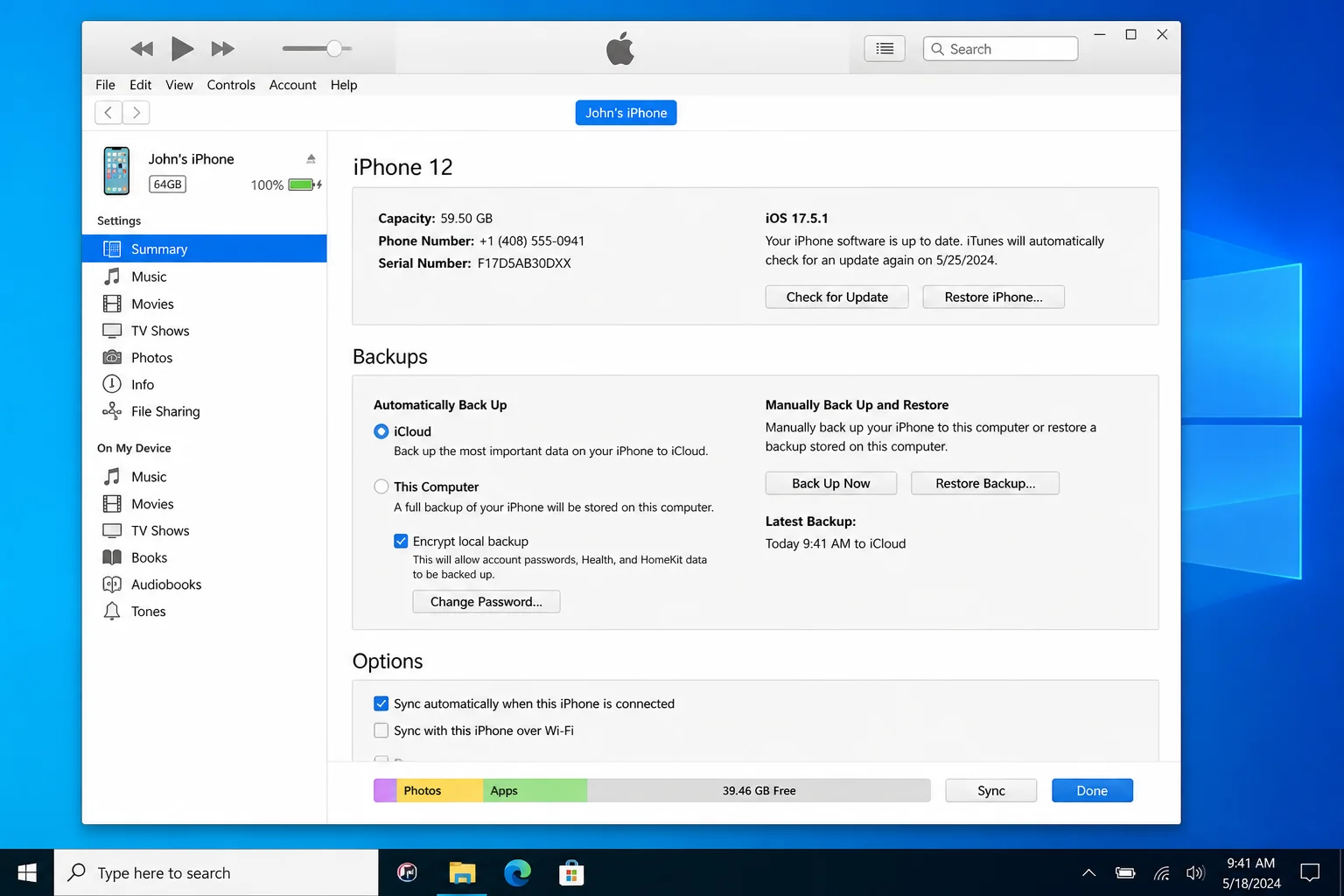Toggle Encrypt local backup checkbox
This screenshot has height=896, width=1344.
pyautogui.click(x=401, y=541)
